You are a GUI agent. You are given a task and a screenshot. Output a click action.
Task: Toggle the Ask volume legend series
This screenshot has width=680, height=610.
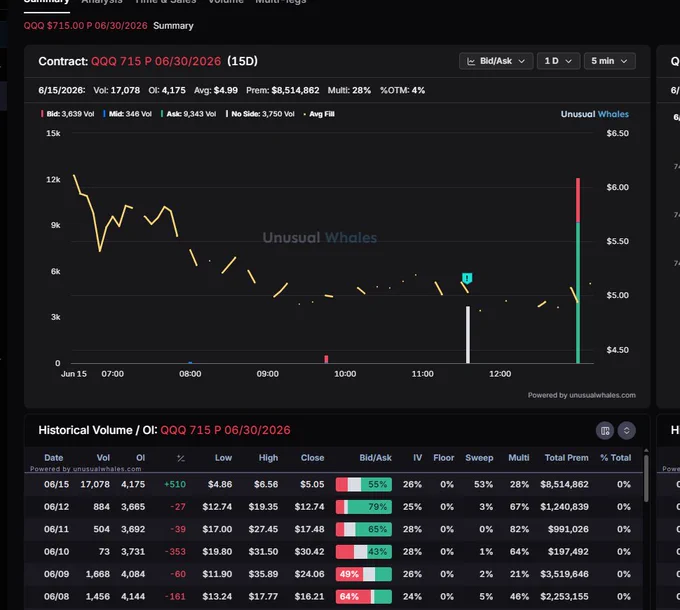click(188, 114)
